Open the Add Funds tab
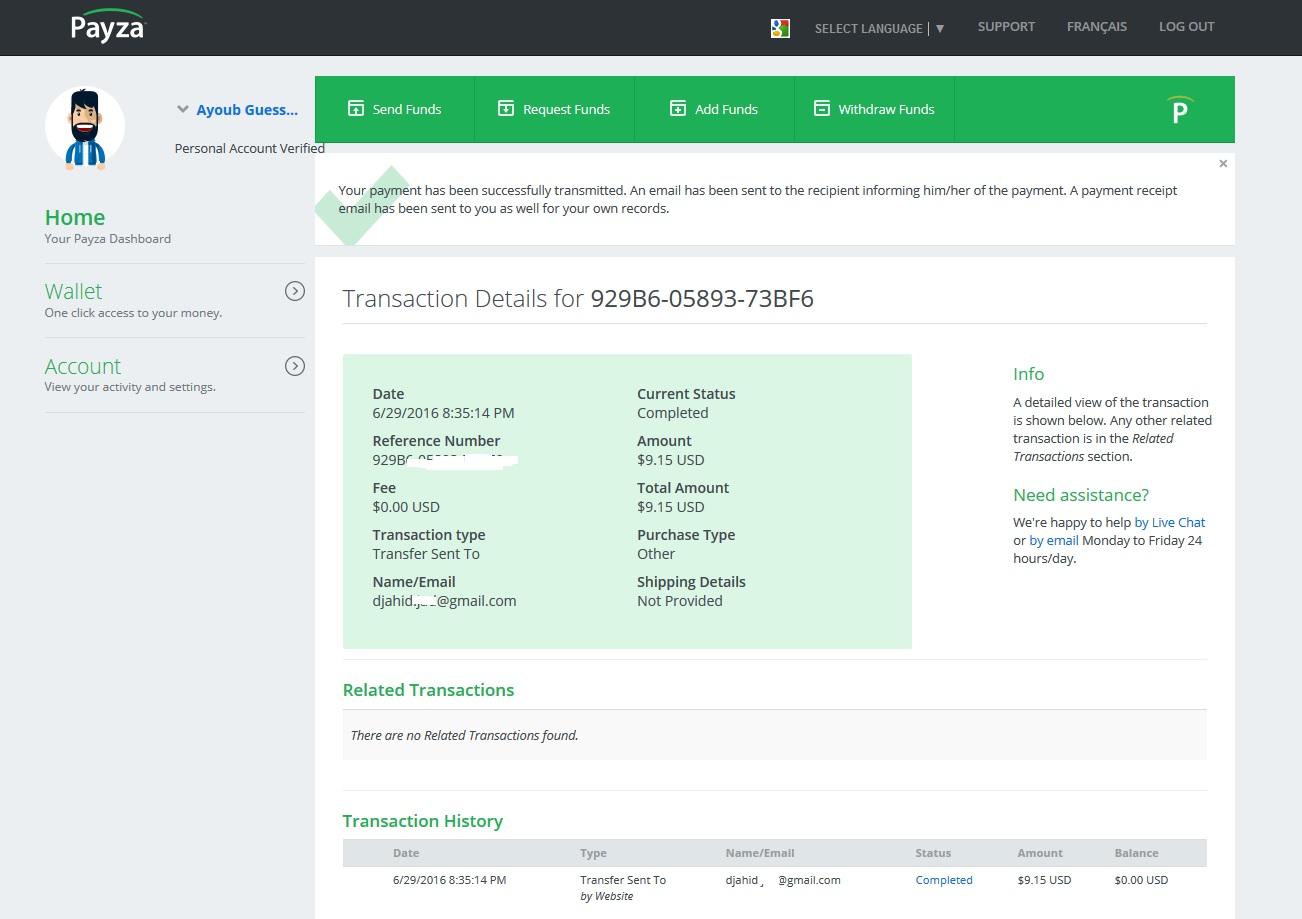The image size is (1302, 919). point(714,109)
